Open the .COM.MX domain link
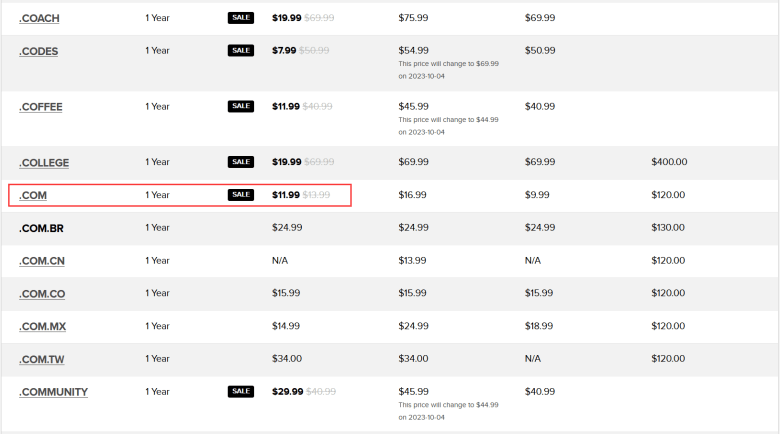The image size is (780, 434). point(42,327)
